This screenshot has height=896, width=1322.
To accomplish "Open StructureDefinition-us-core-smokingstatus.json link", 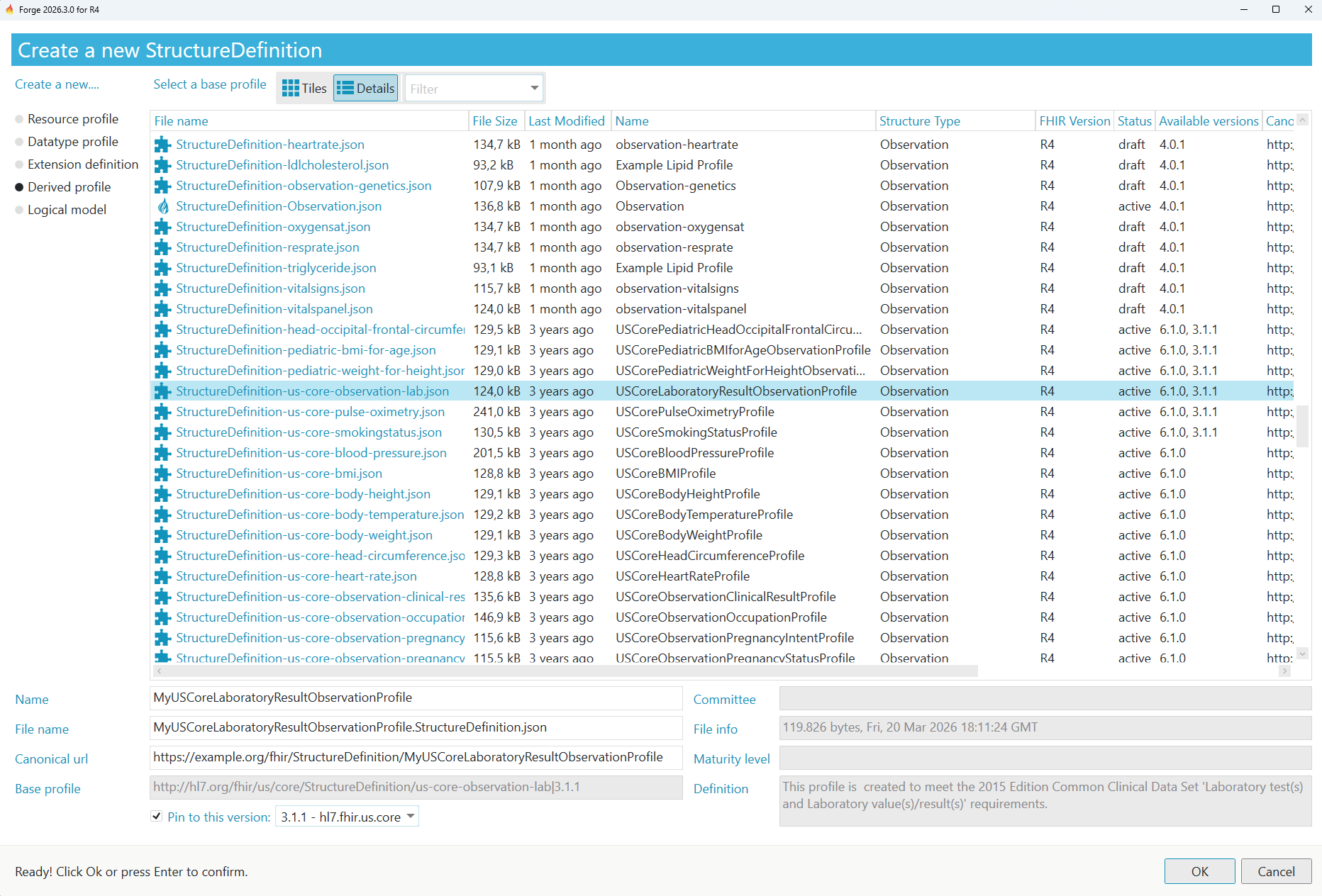I will (x=309, y=432).
